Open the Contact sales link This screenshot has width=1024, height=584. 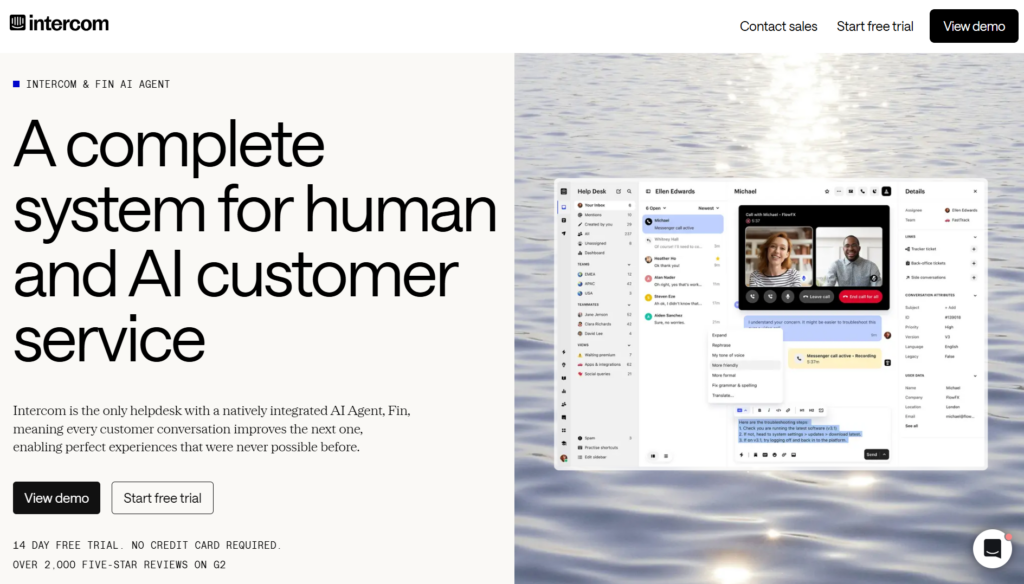(x=778, y=26)
